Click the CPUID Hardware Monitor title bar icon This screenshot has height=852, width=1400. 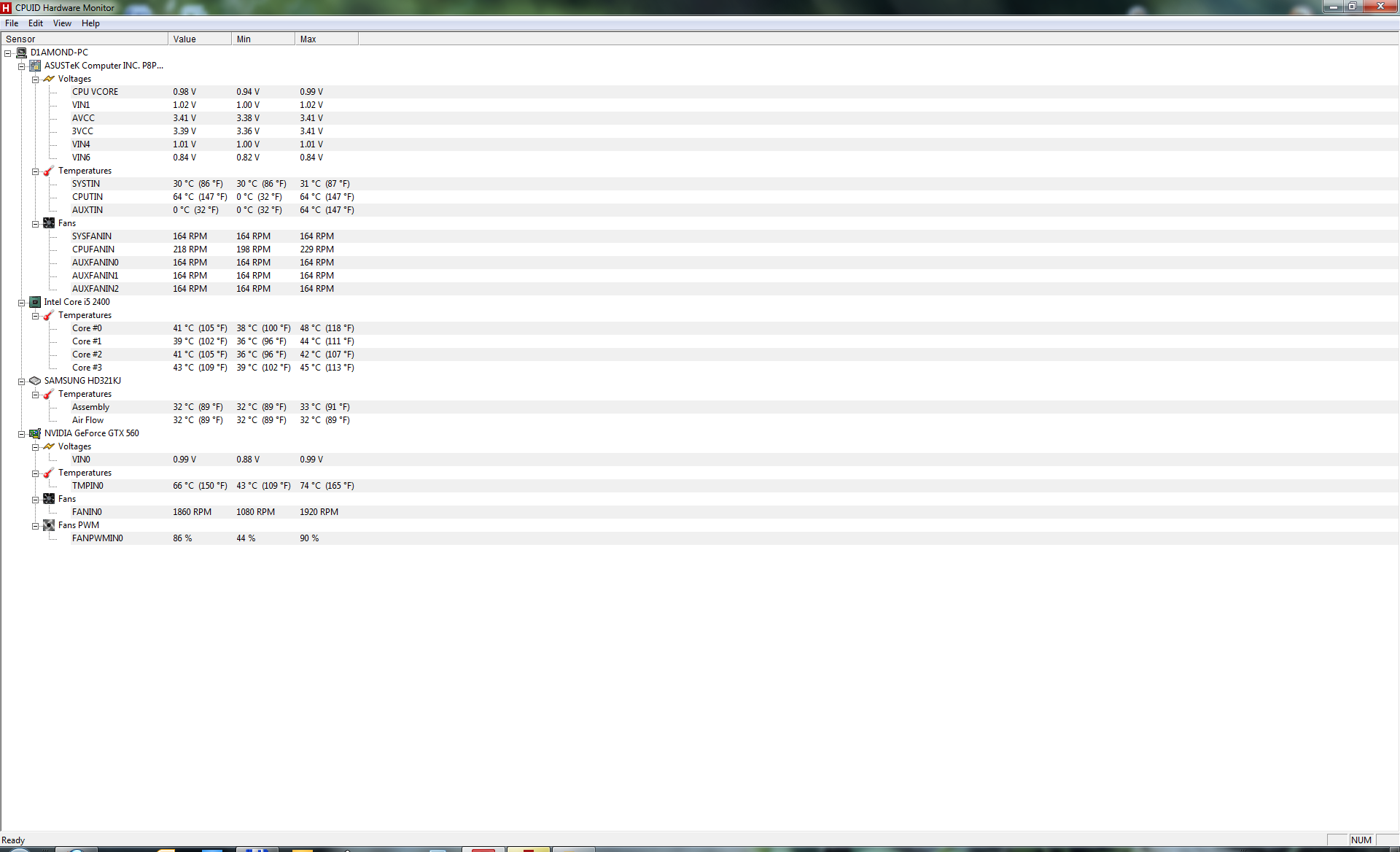click(7, 8)
